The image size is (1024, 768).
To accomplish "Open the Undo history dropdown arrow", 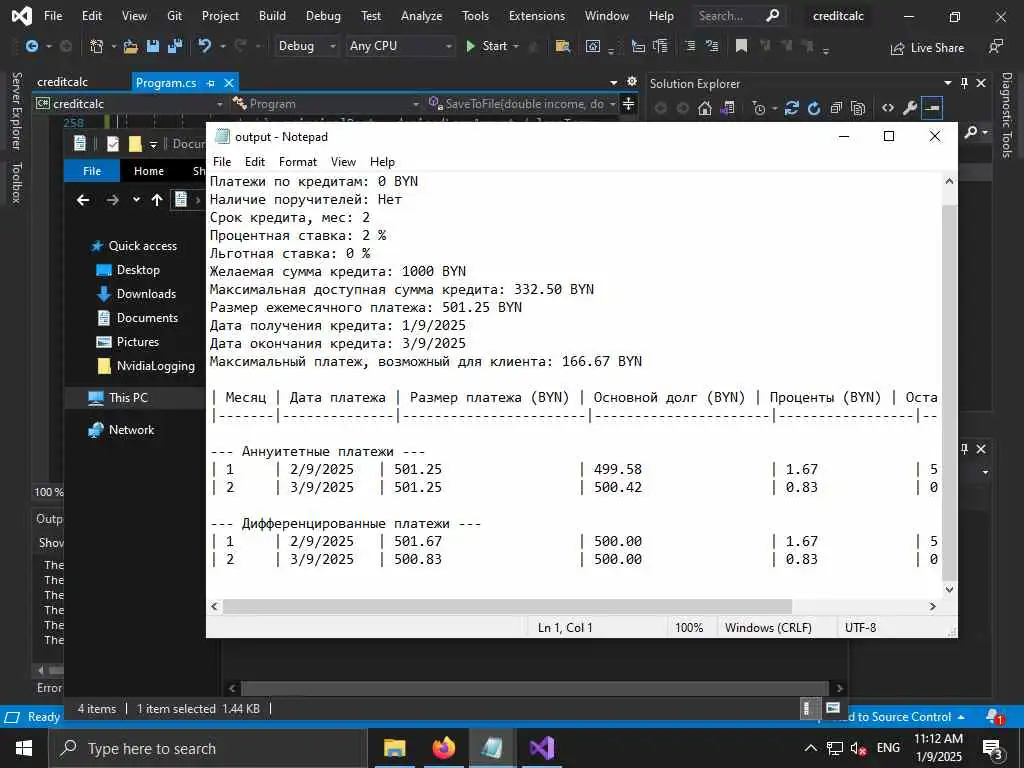I will [x=222, y=46].
